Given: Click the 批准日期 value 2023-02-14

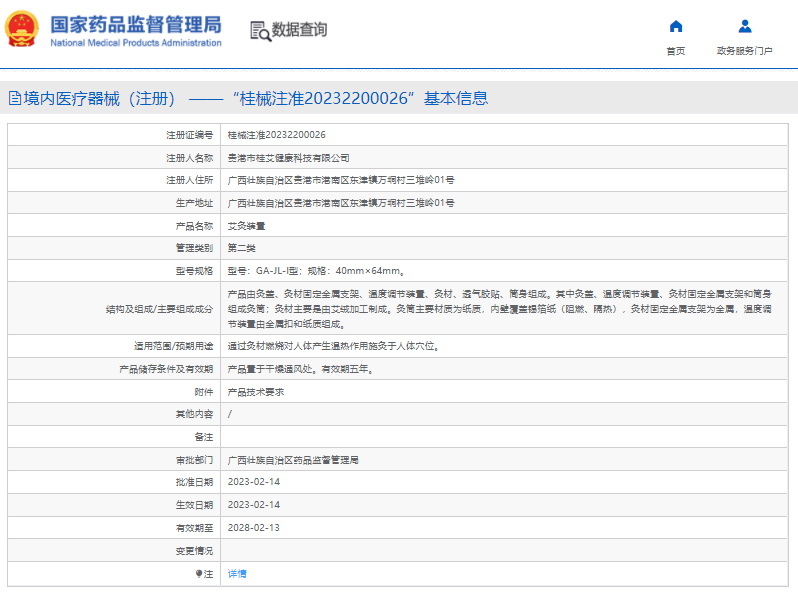Looking at the screenshot, I should (x=254, y=482).
